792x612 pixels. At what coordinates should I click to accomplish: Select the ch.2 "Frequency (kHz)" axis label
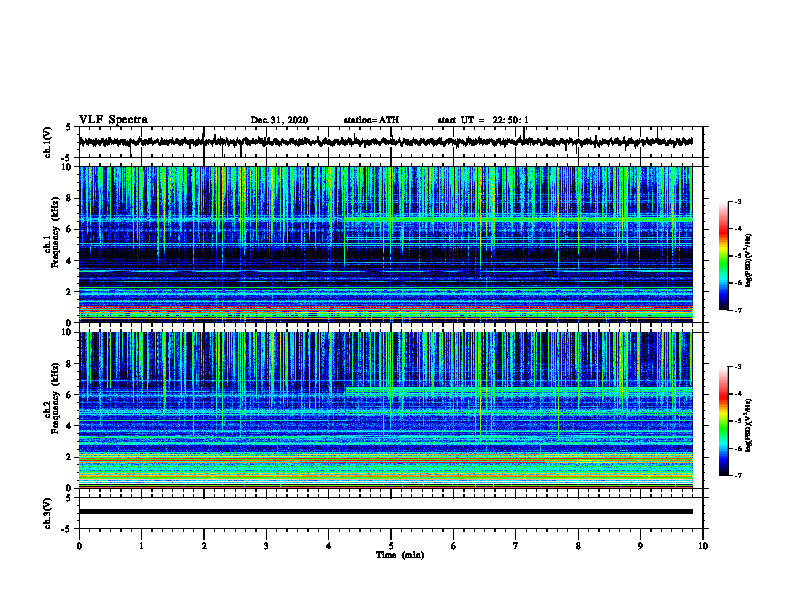[x=55, y=398]
